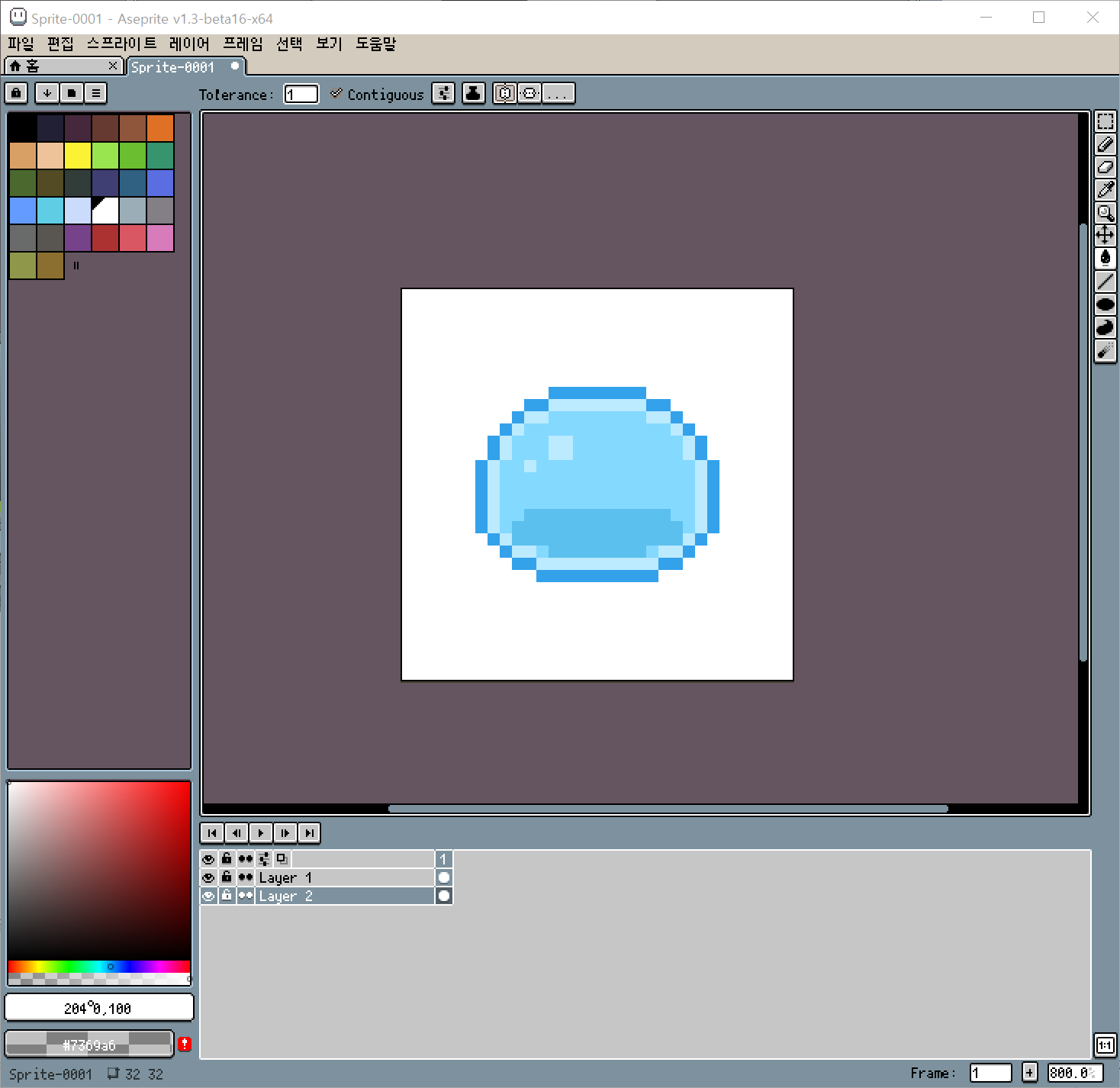The width and height of the screenshot is (1120, 1088).
Task: Open the sort and gradients palette button
Action: pyautogui.click(x=47, y=93)
